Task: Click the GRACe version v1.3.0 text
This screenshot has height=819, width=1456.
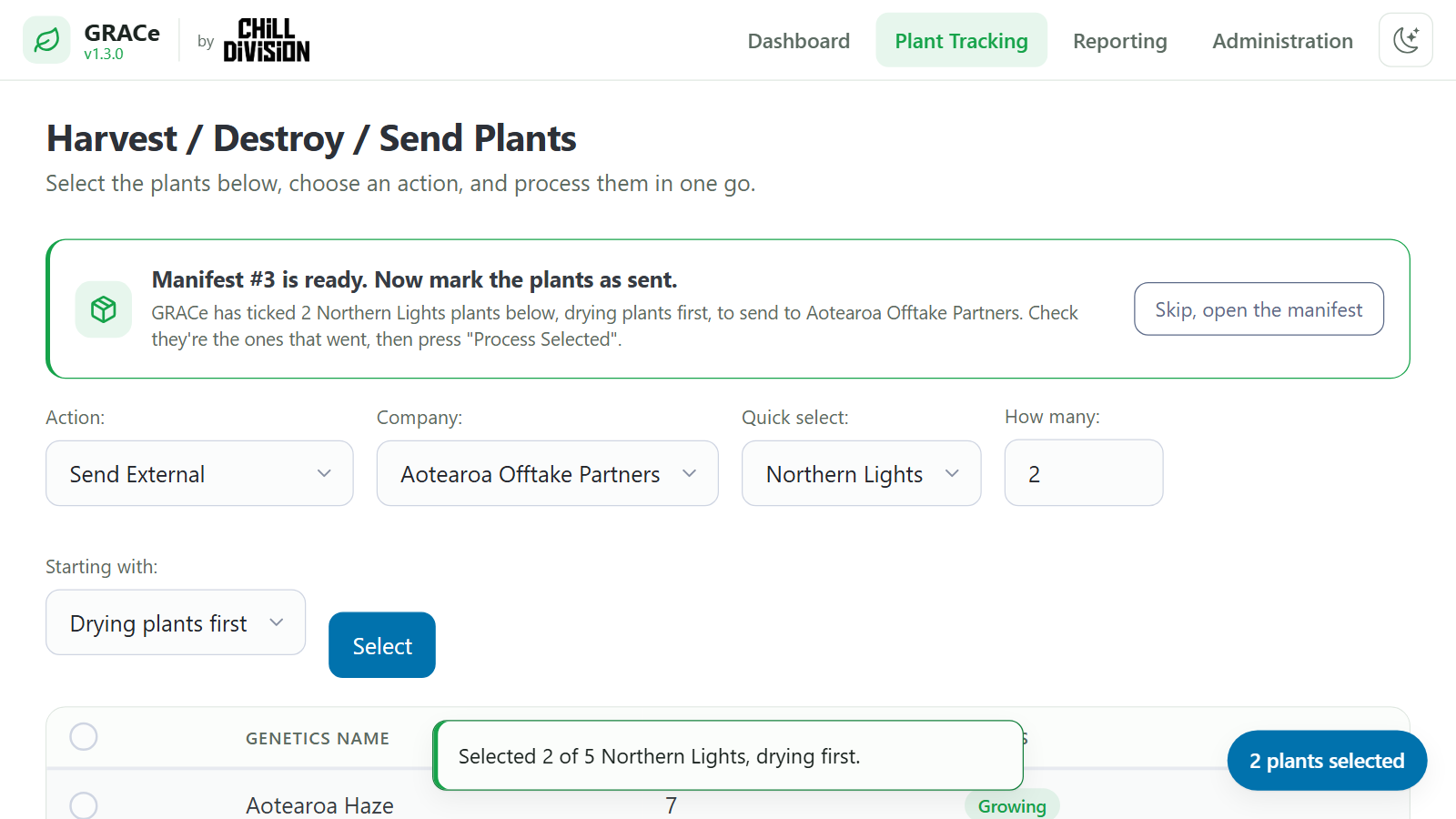Action: (x=104, y=55)
